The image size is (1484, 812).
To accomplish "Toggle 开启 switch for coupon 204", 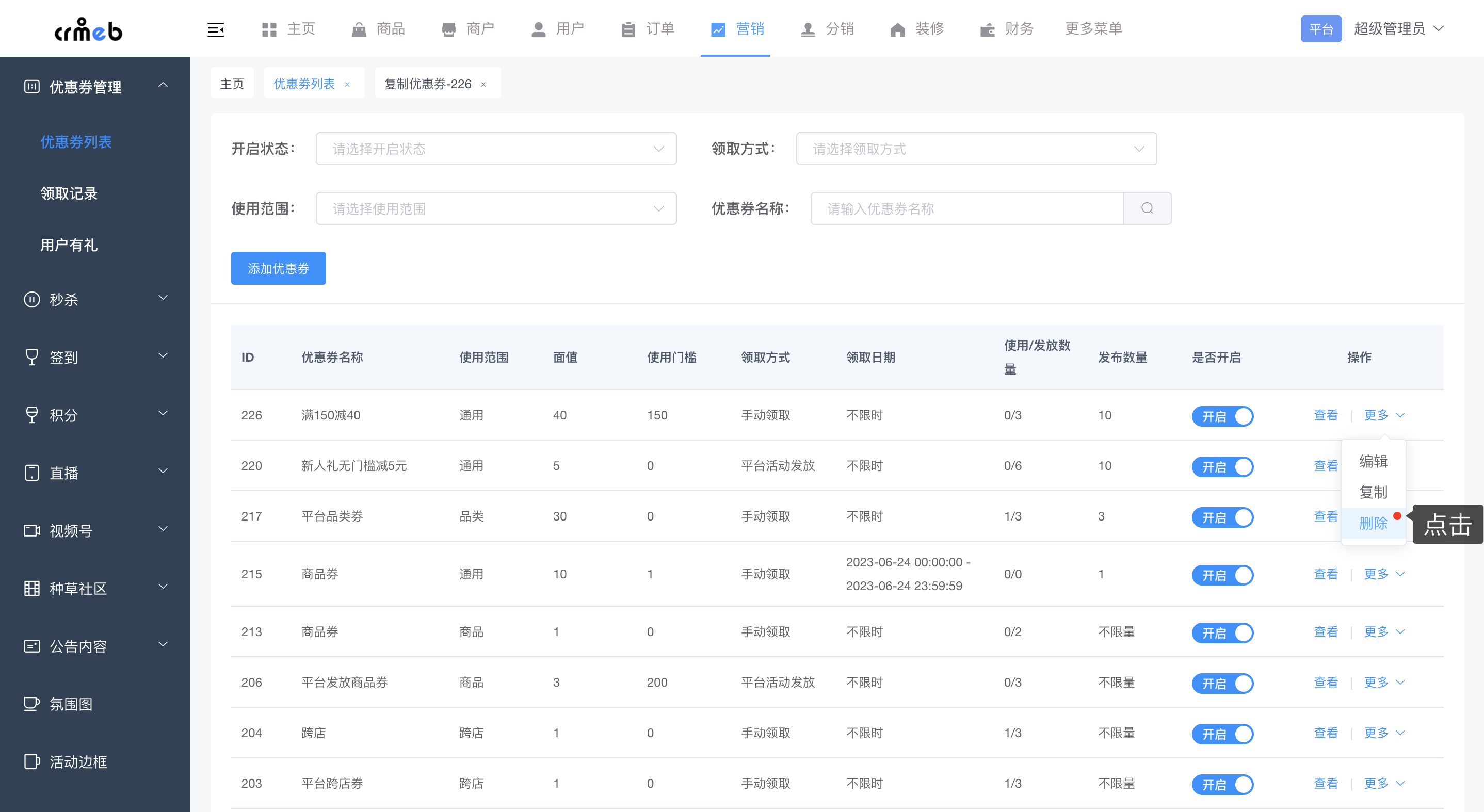I will [1222, 734].
